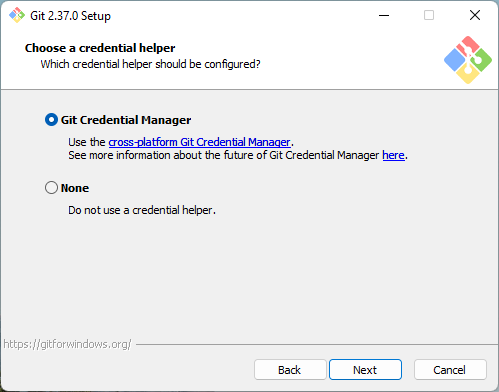Minimize the Git Setup window
Viewport: 499px width, 392px height.
pos(384,15)
